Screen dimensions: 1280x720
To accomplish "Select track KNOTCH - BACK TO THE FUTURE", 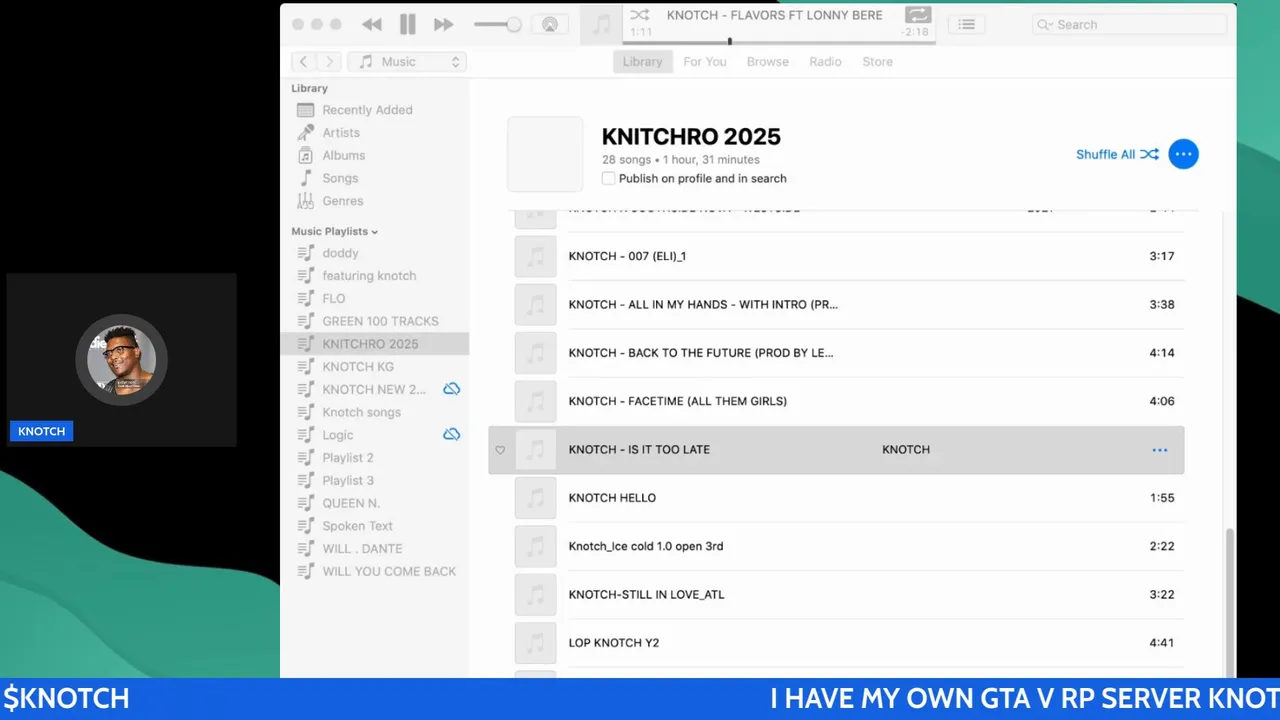I will pos(836,353).
